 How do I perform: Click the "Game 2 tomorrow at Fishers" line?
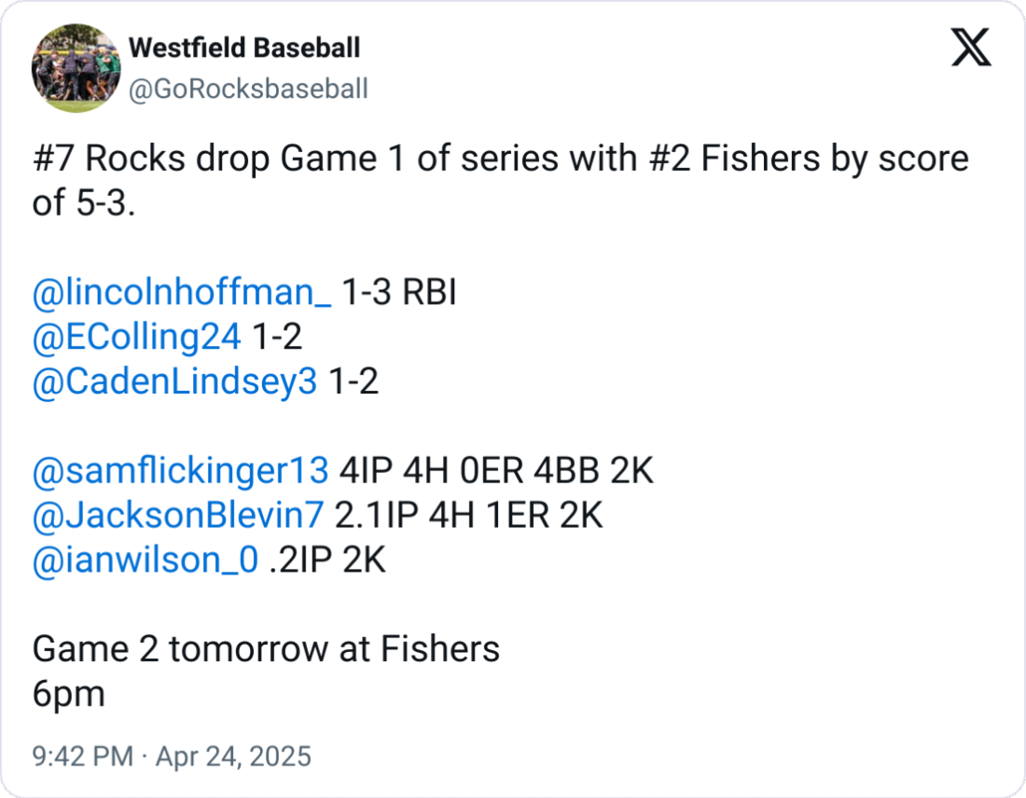click(266, 649)
